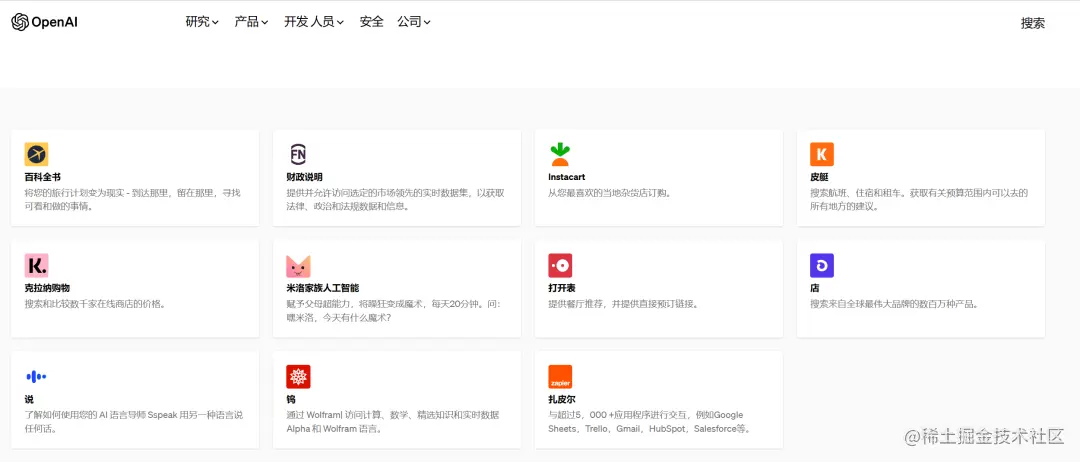Image resolution: width=1080 pixels, height=462 pixels.
Task: Expand the 研究 dropdown menu
Action: click(202, 22)
